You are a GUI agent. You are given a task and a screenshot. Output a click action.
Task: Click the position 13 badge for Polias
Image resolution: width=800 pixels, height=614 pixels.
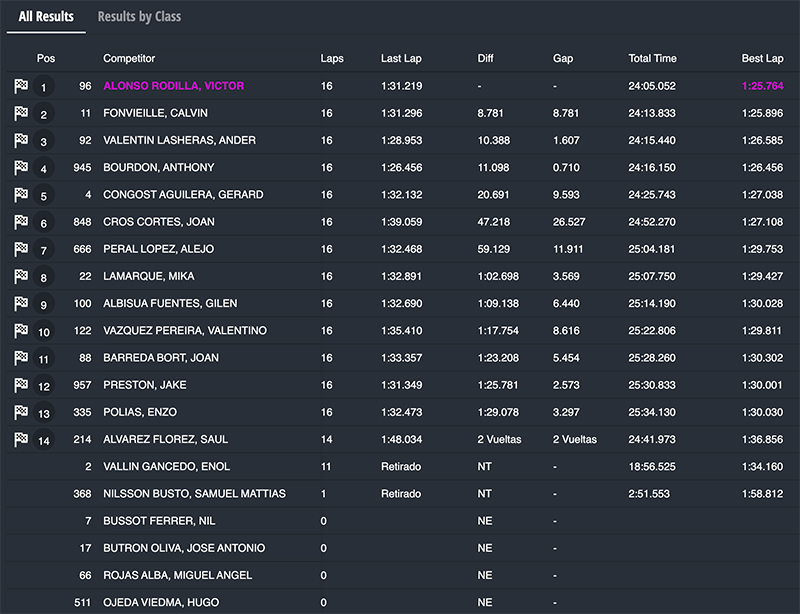tap(43, 412)
